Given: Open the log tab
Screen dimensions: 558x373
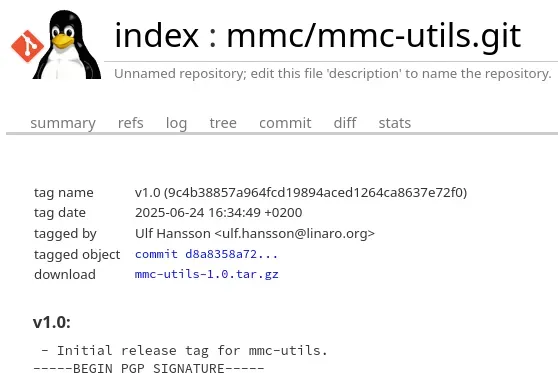Looking at the screenshot, I should [x=176, y=123].
